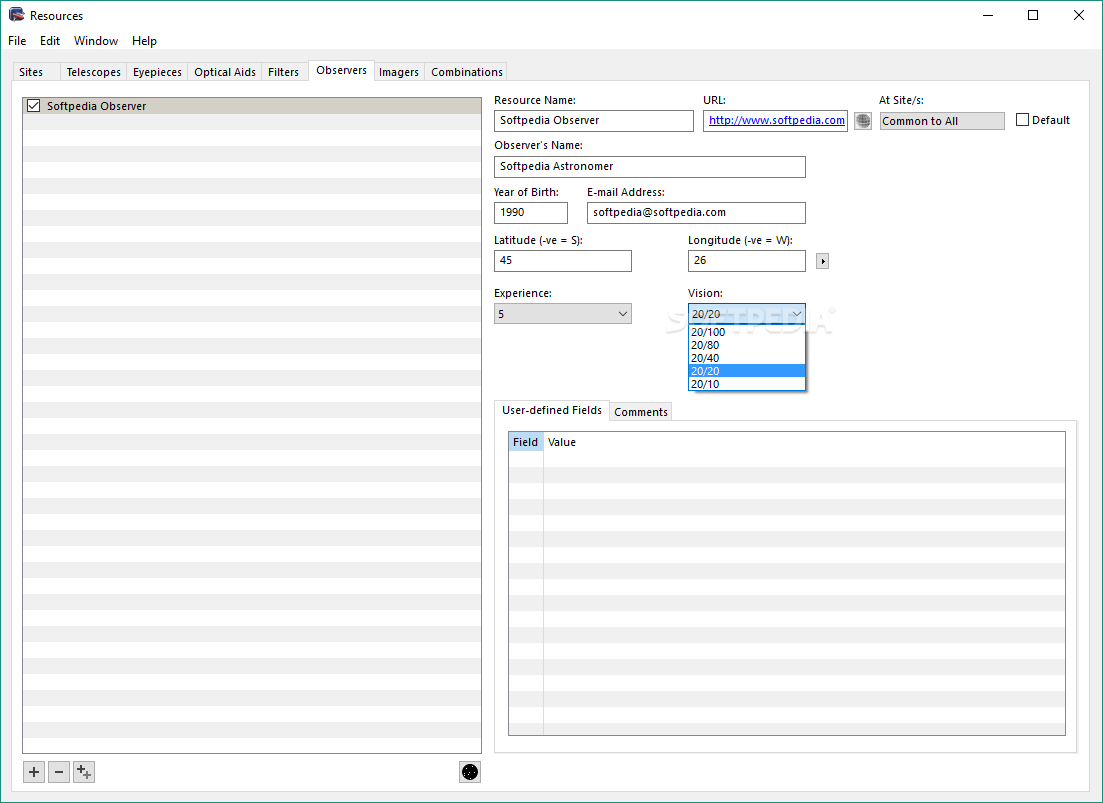Switch to the Optical Aids tab
The height and width of the screenshot is (803, 1103).
(x=225, y=72)
